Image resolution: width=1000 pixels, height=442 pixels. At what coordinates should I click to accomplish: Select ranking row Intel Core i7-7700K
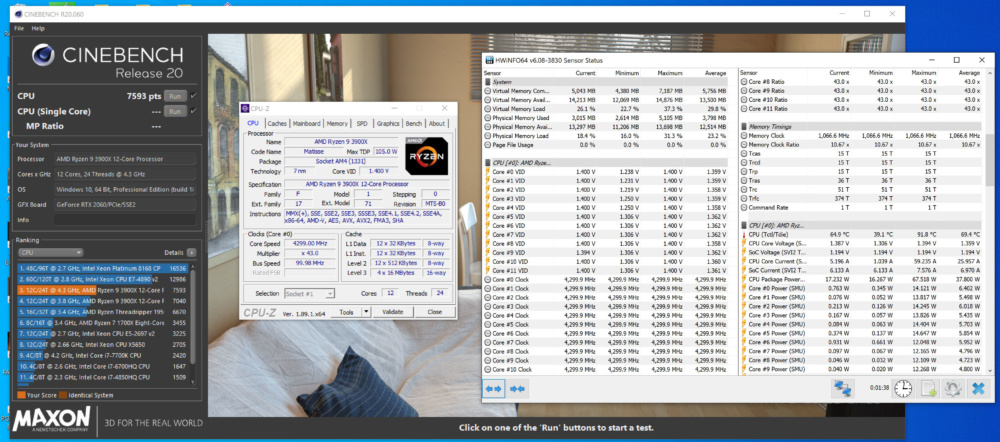(103, 355)
